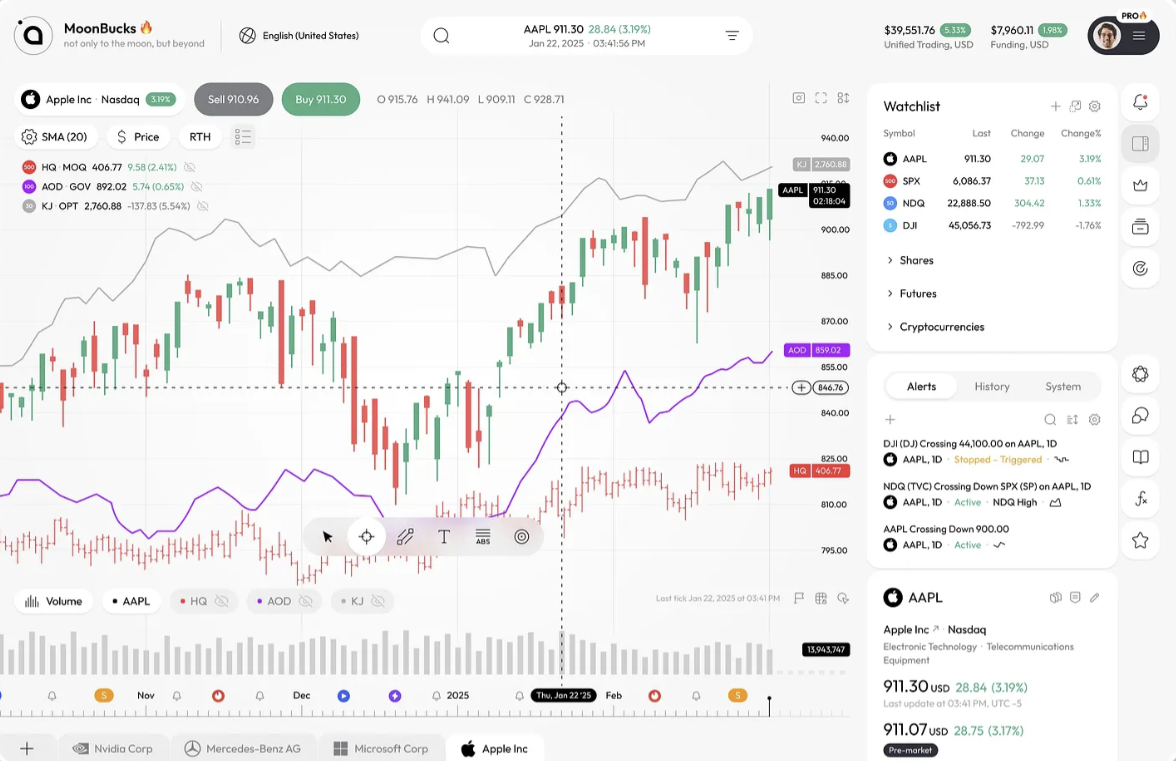Toggle AOD visibility in the volume panel
This screenshot has width=1176, height=761.
tap(306, 601)
